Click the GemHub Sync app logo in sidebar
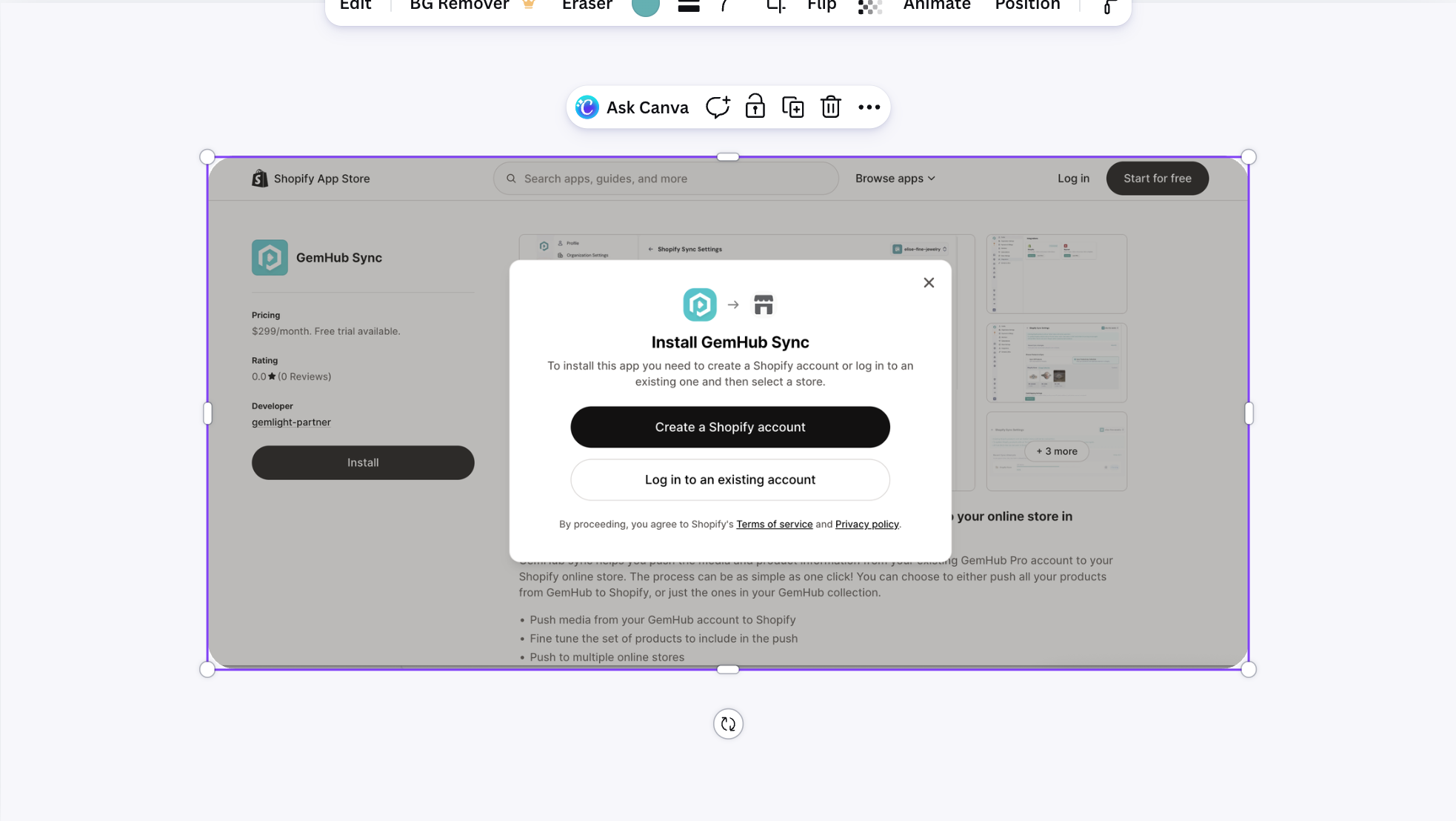Image resolution: width=1456 pixels, height=821 pixels. tap(270, 258)
